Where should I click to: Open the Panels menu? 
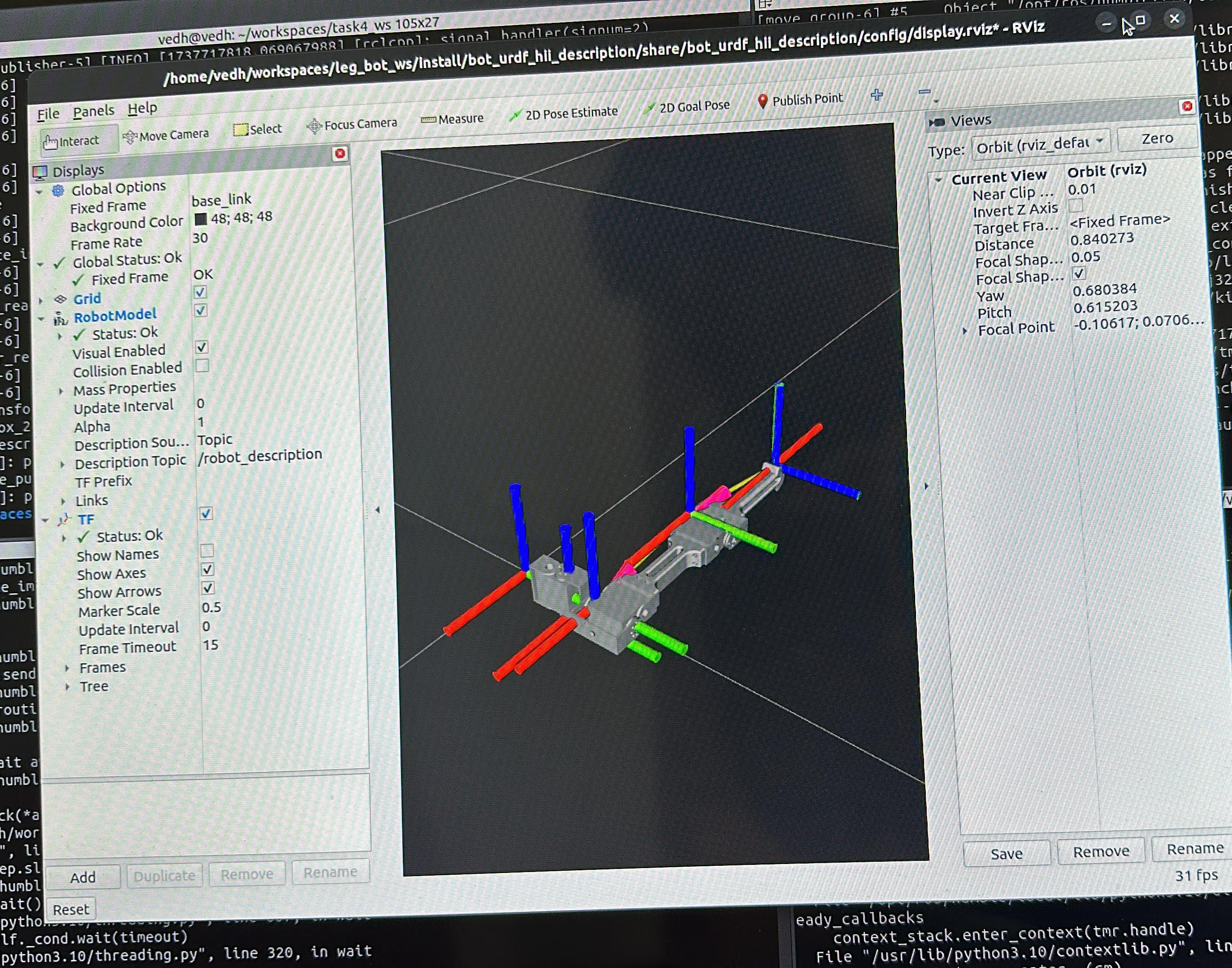94,111
